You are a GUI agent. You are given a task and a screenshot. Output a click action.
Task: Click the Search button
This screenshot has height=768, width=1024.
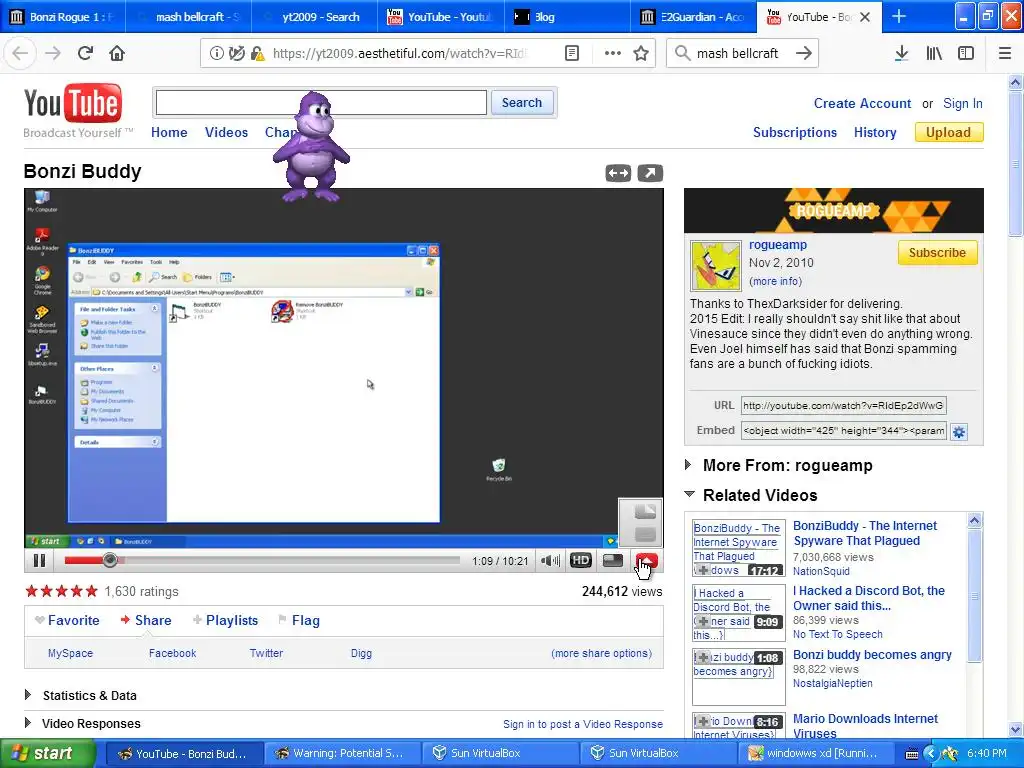(522, 103)
